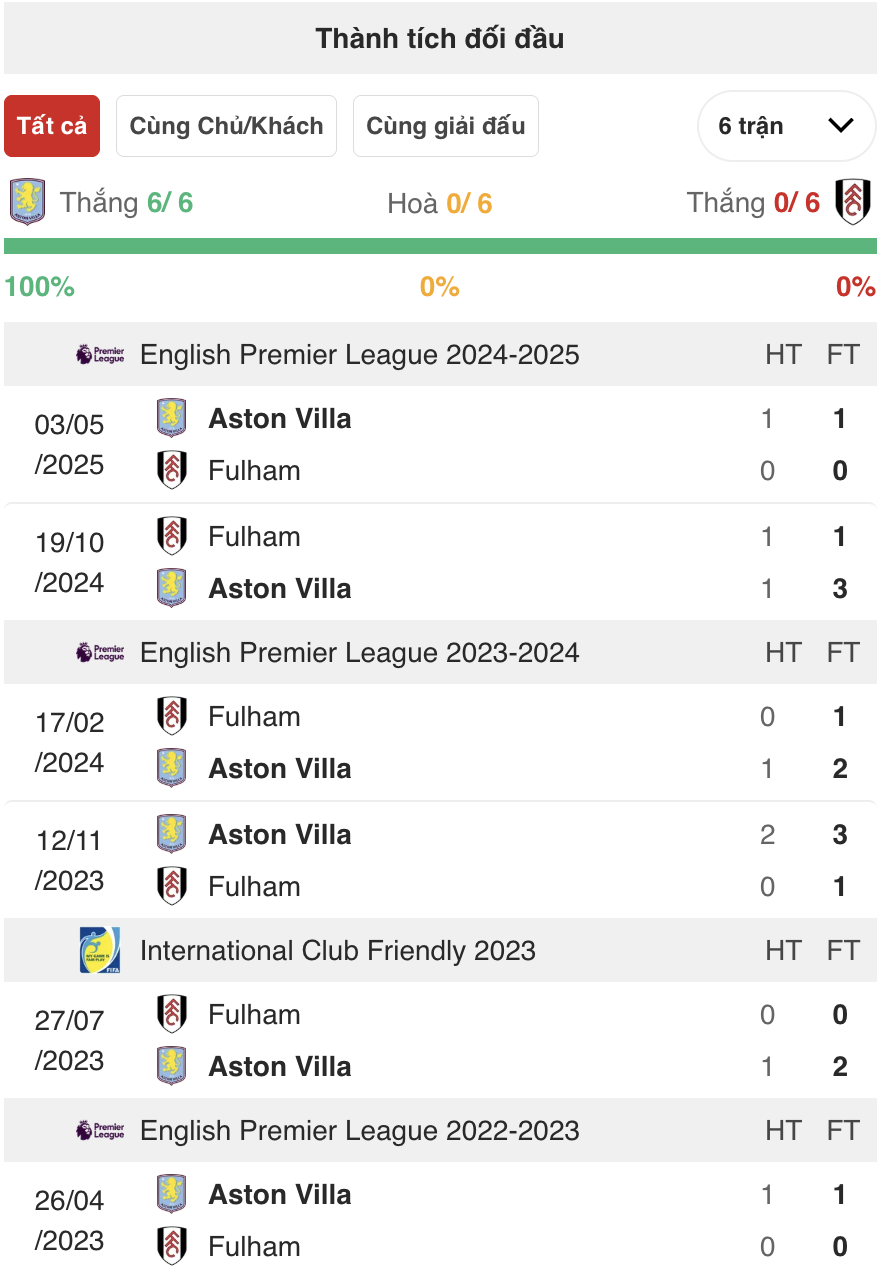882x1284 pixels.
Task: Click Aston Villa crest beside "Thắng 6/ 6"
Action: (27, 203)
